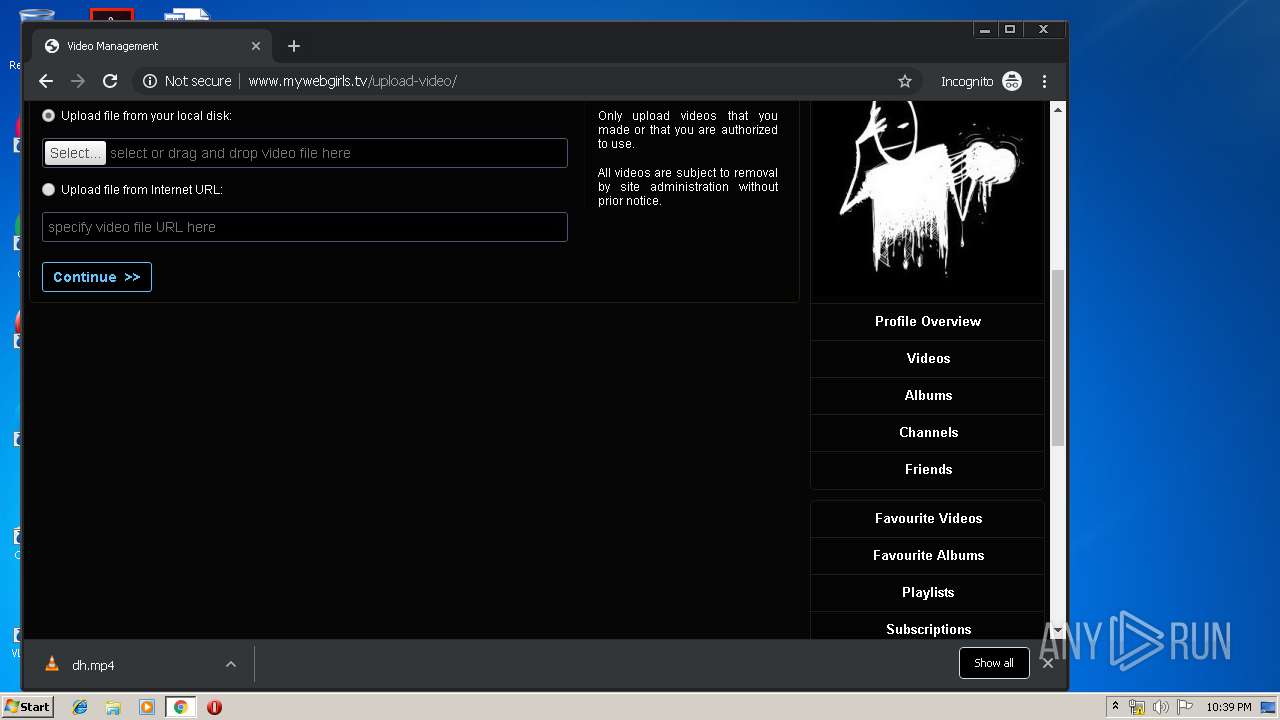Viewport: 1280px width, 720px height.
Task: Reload the current page
Action: 110,81
